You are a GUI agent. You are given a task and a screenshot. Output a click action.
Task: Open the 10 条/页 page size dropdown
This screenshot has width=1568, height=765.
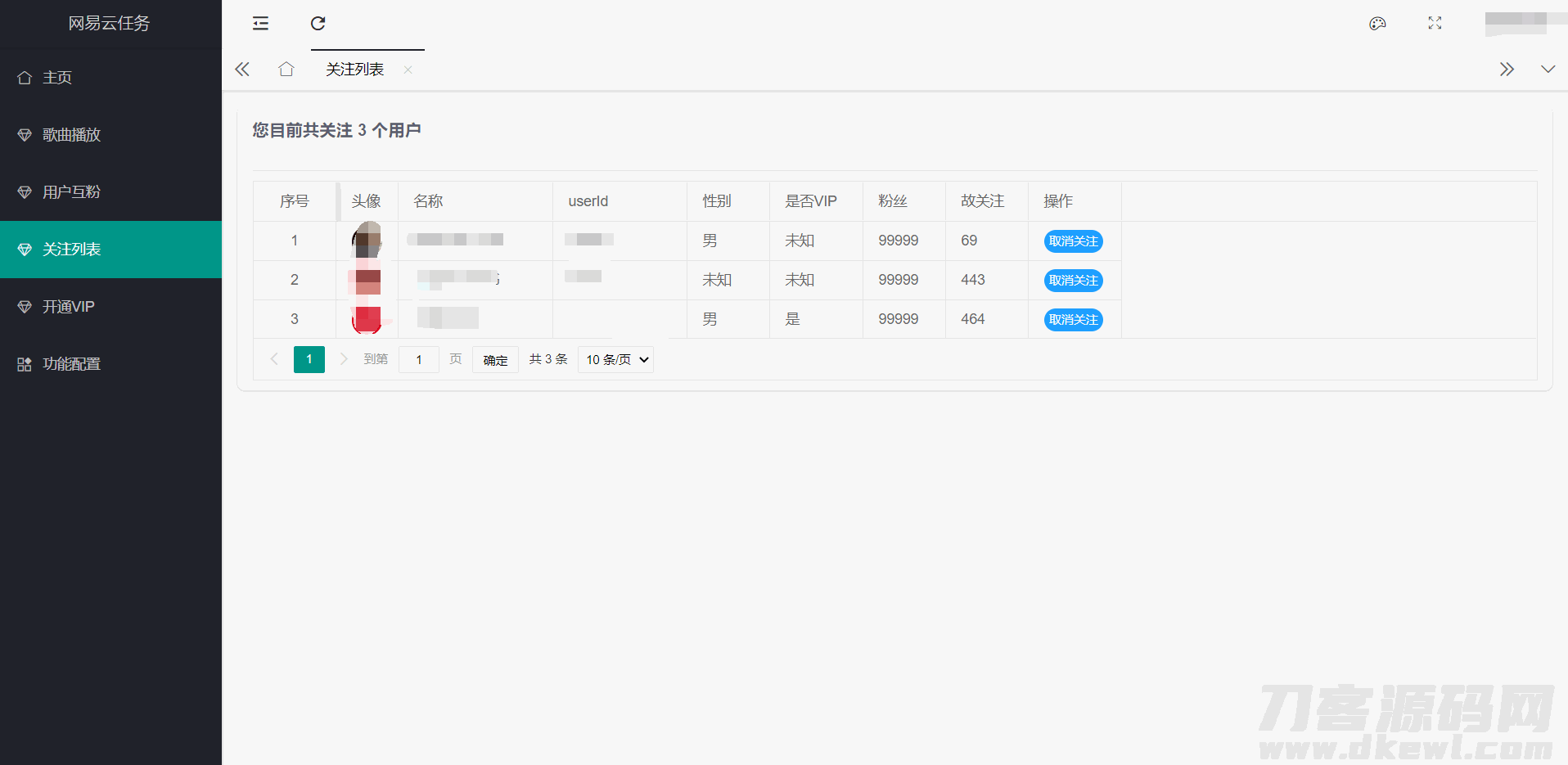(x=616, y=360)
